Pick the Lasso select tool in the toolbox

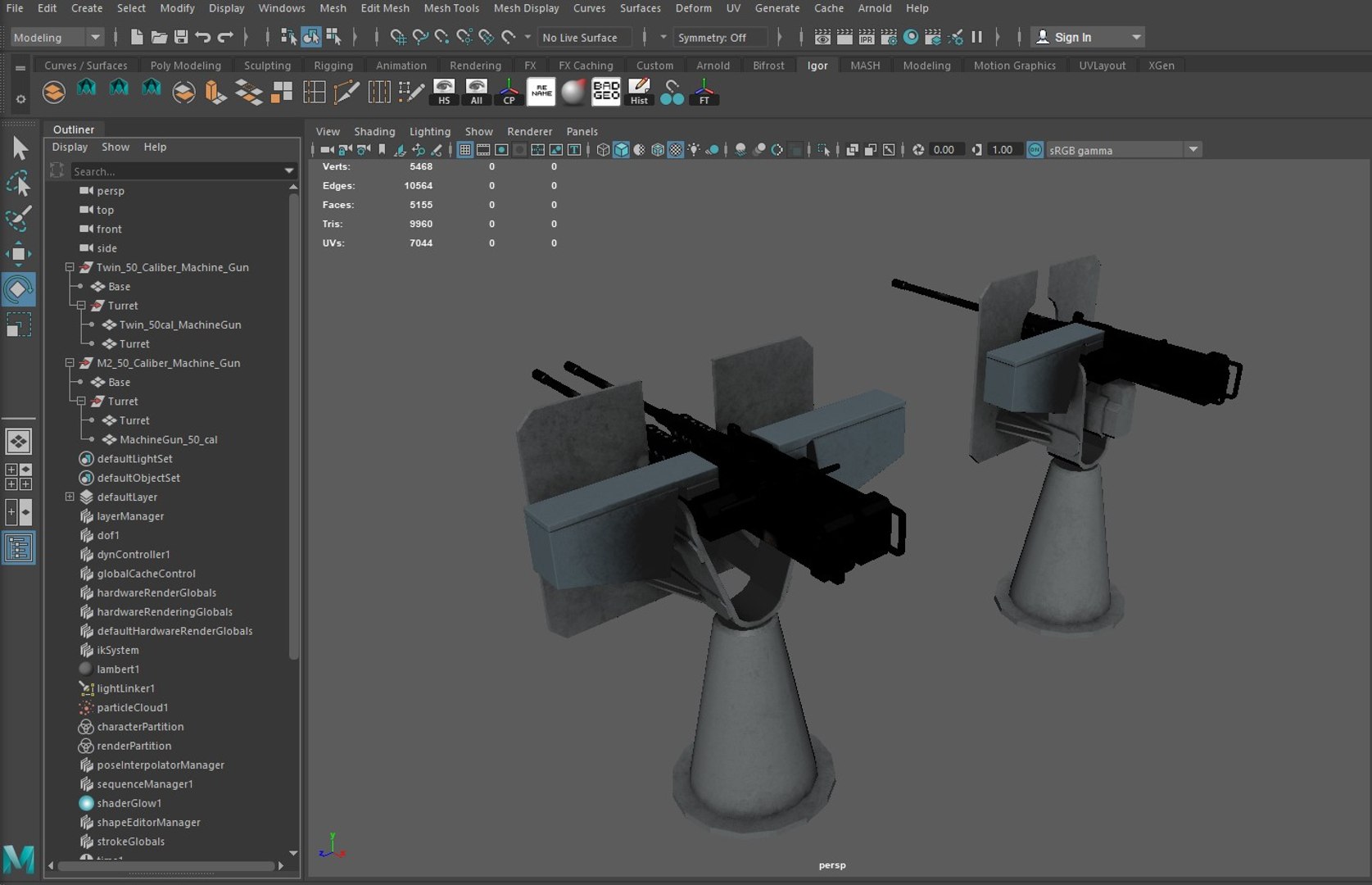[x=19, y=184]
